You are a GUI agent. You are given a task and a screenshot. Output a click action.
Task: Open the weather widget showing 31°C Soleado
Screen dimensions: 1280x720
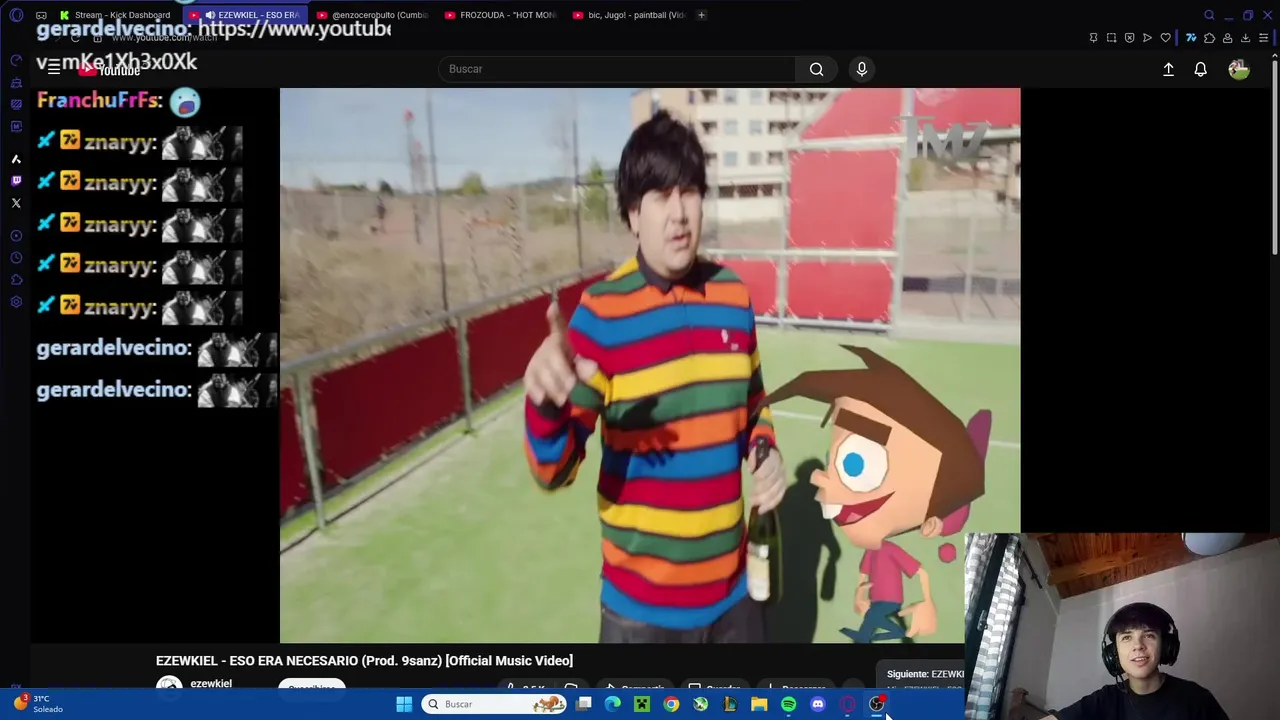click(38, 704)
